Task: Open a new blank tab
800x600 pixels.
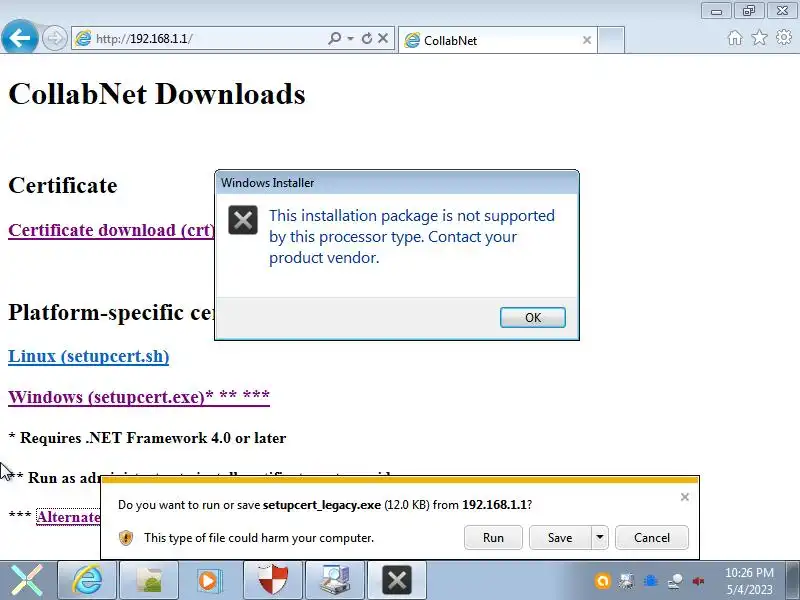Action: (611, 40)
